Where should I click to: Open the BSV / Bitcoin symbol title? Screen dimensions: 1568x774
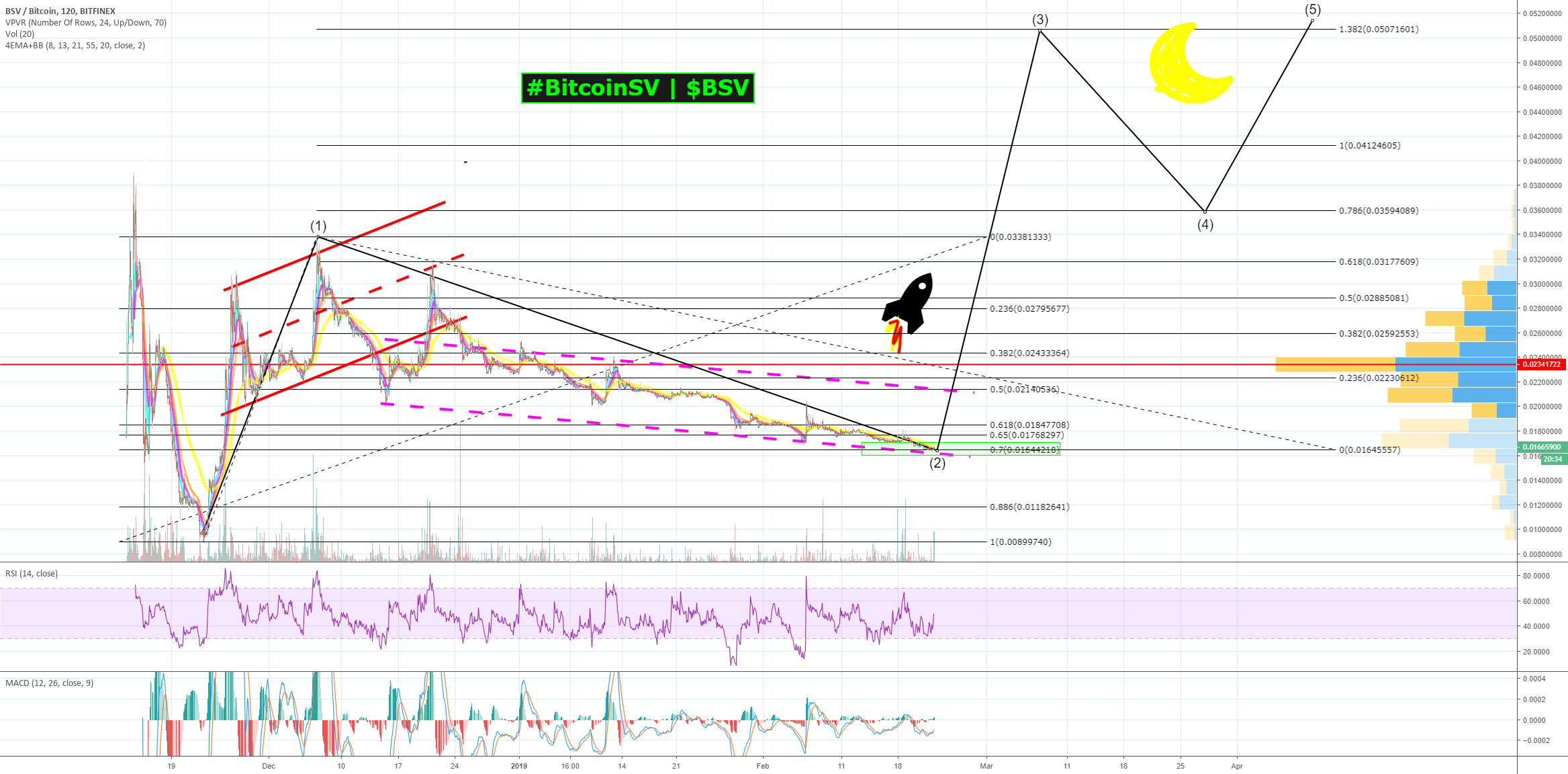pos(60,11)
